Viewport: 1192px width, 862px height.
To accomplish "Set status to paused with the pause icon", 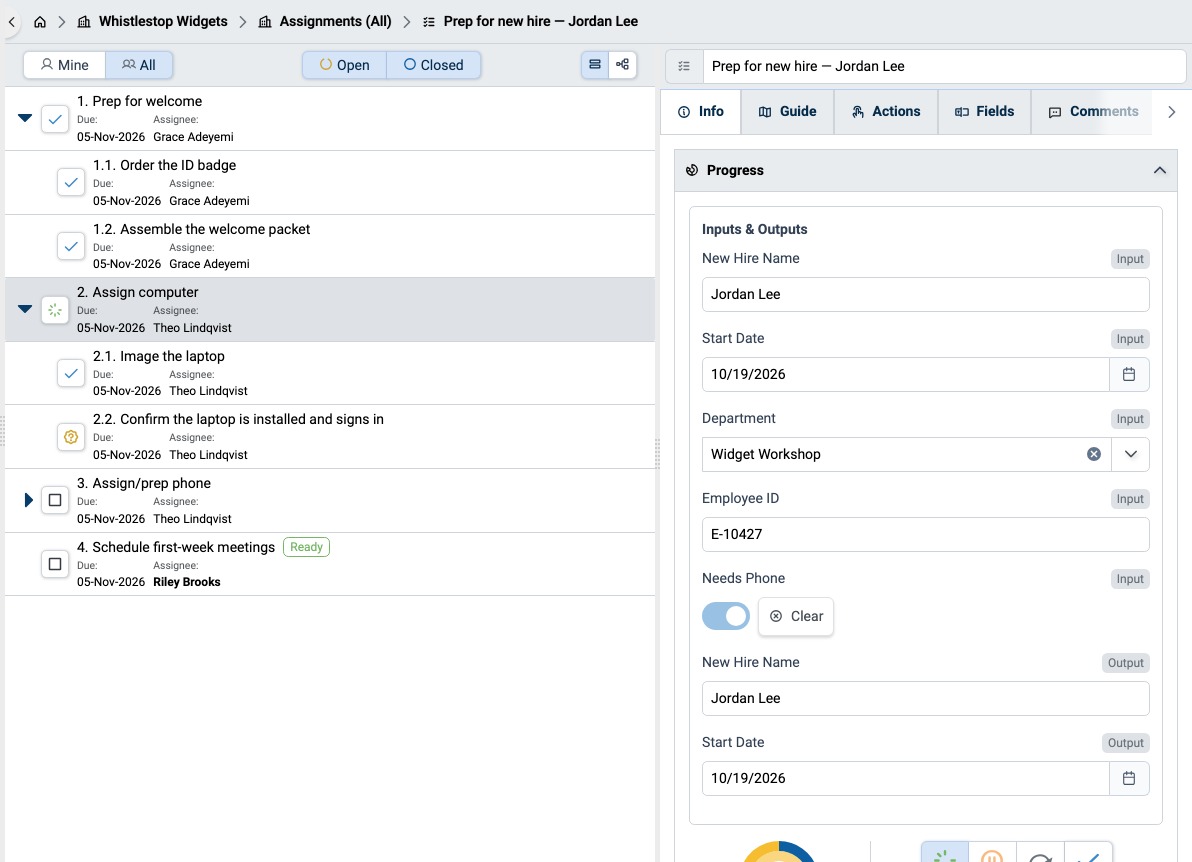I will pyautogui.click(x=992, y=854).
